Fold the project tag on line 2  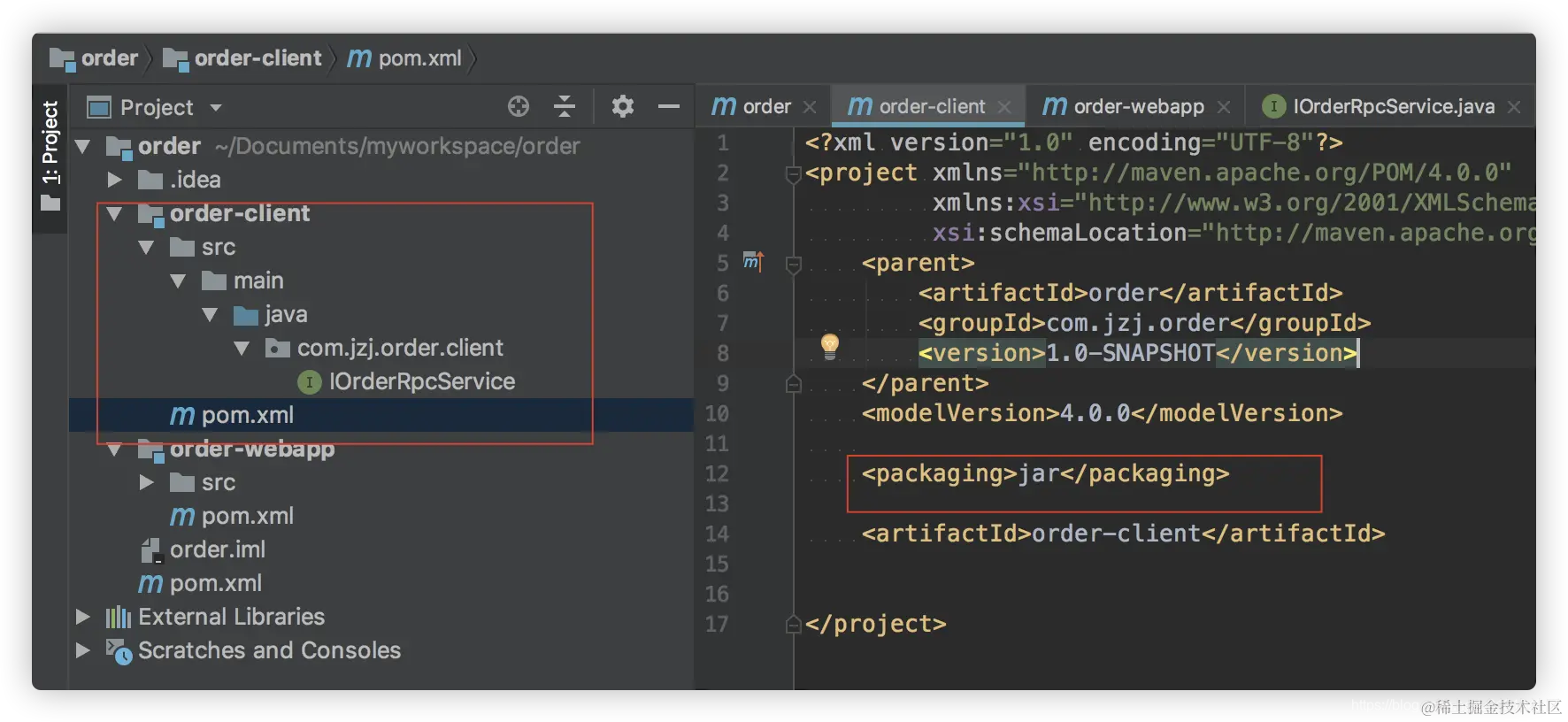click(794, 174)
